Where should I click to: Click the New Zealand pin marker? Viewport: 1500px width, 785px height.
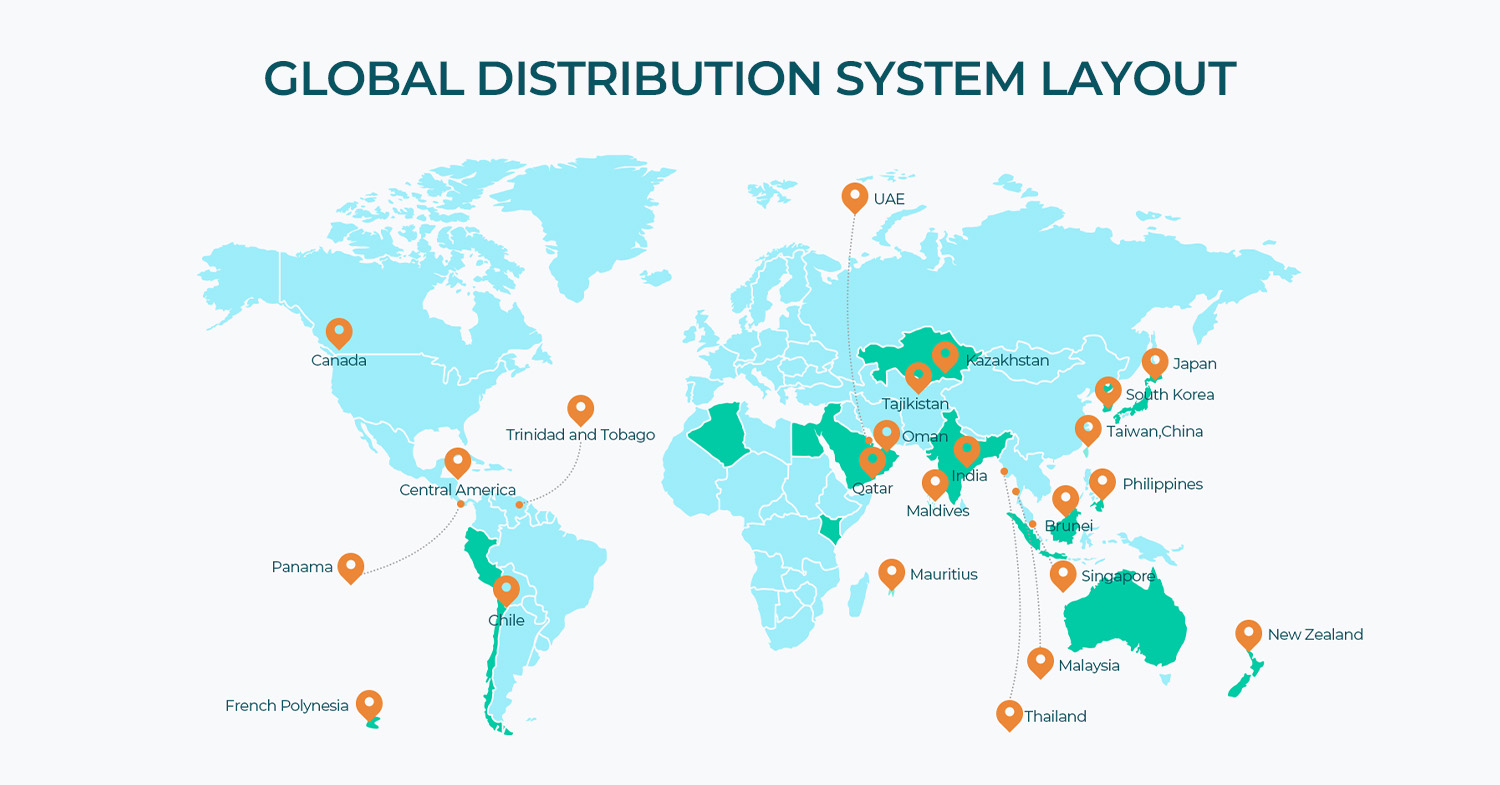1248,632
